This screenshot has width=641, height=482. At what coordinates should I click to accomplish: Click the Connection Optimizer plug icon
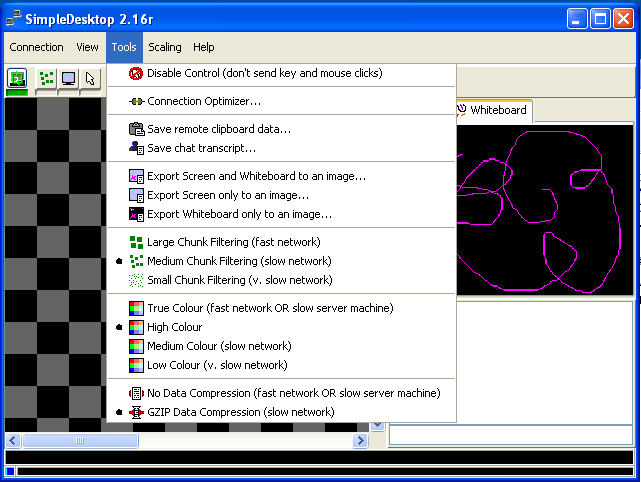click(x=136, y=101)
